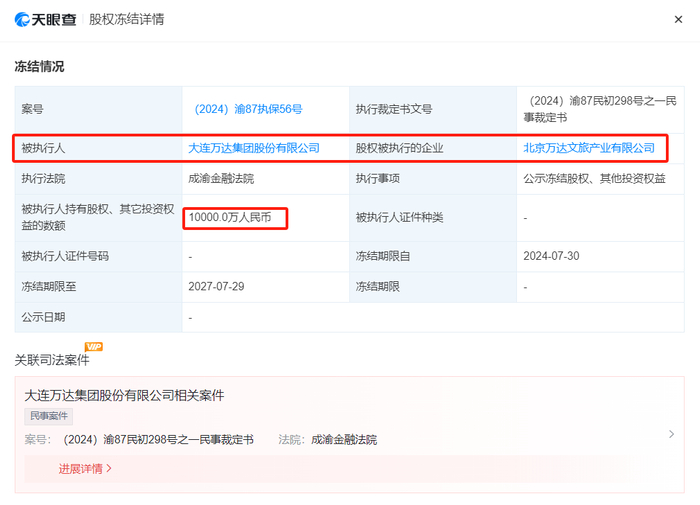Click the 冻结情况 section heading
The height and width of the screenshot is (505, 700).
coord(39,66)
